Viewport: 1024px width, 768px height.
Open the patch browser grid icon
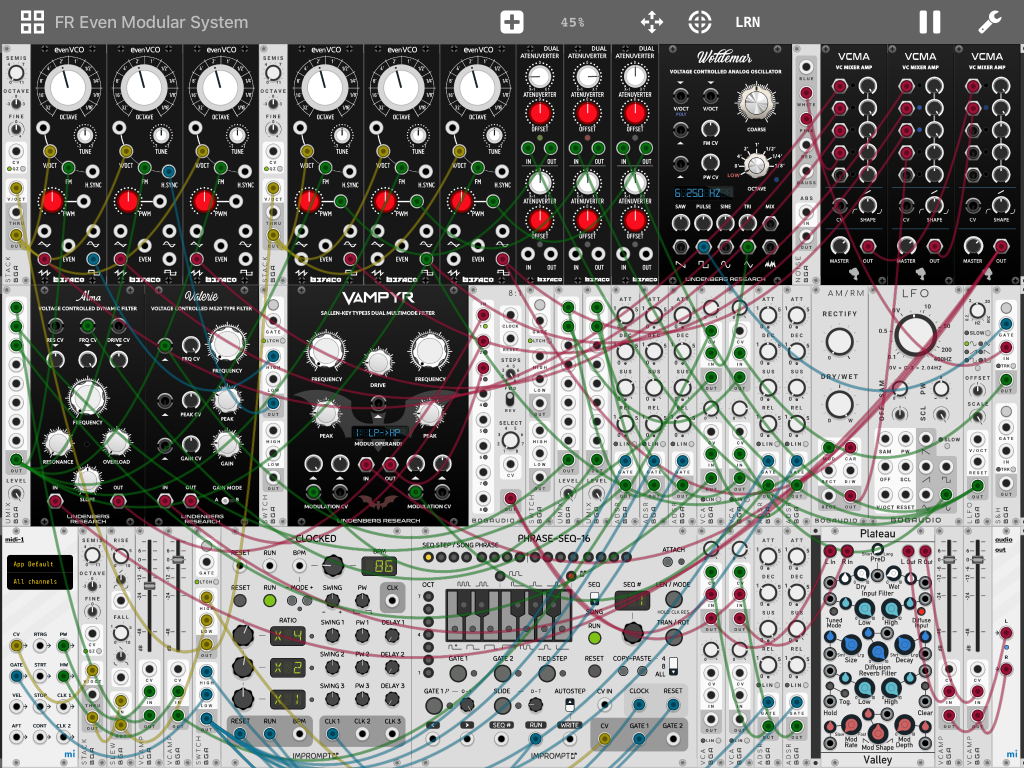[32, 22]
